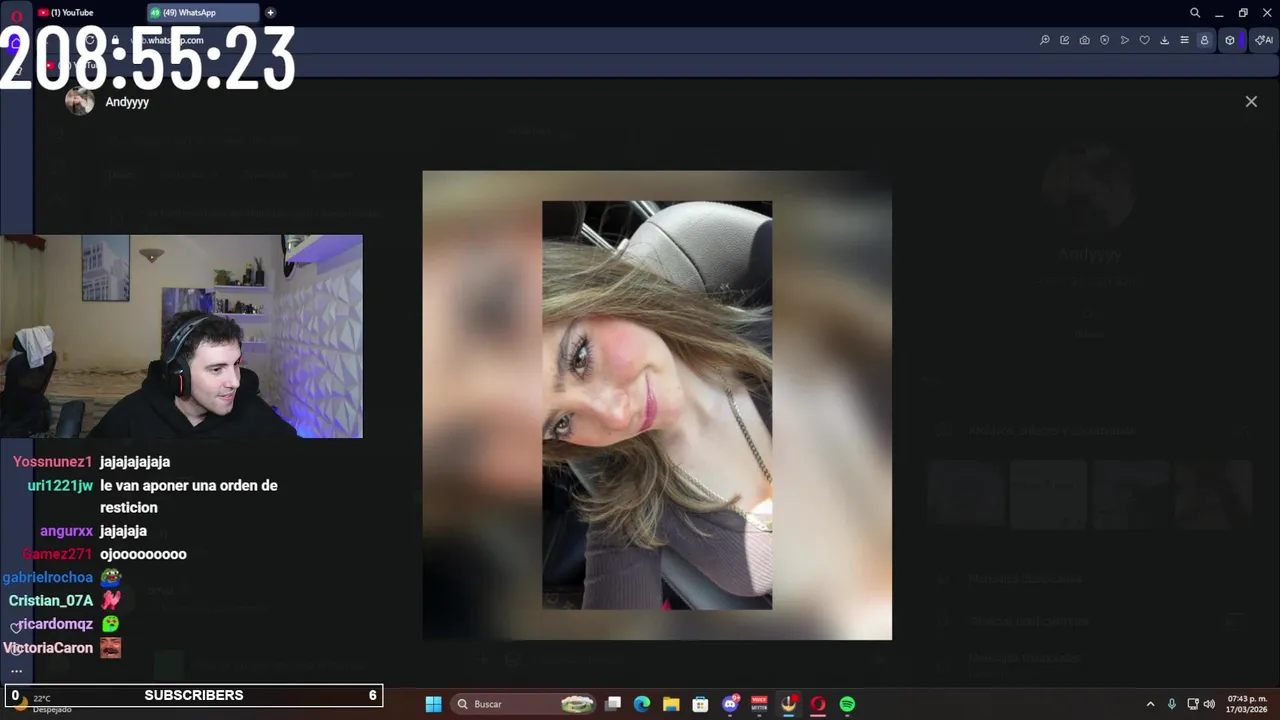
Task: Open network status tray icon
Action: point(1193,704)
